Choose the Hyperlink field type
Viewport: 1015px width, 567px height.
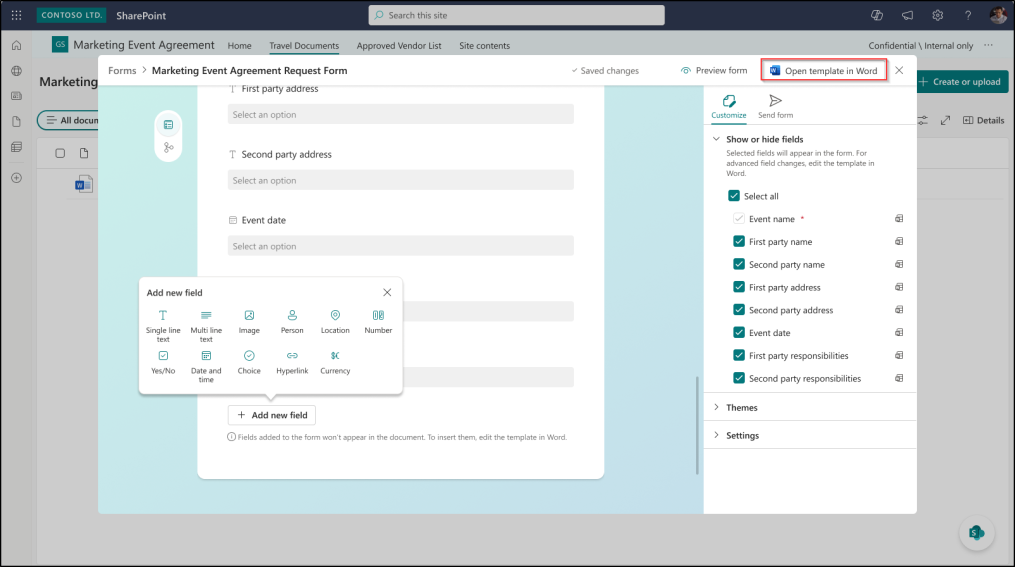[x=292, y=362]
